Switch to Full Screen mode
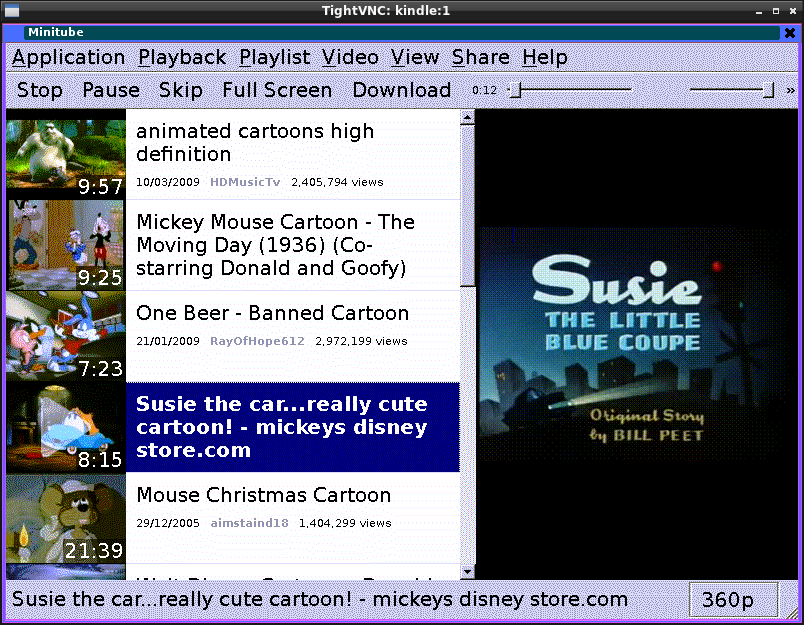This screenshot has width=804, height=625. click(x=277, y=90)
